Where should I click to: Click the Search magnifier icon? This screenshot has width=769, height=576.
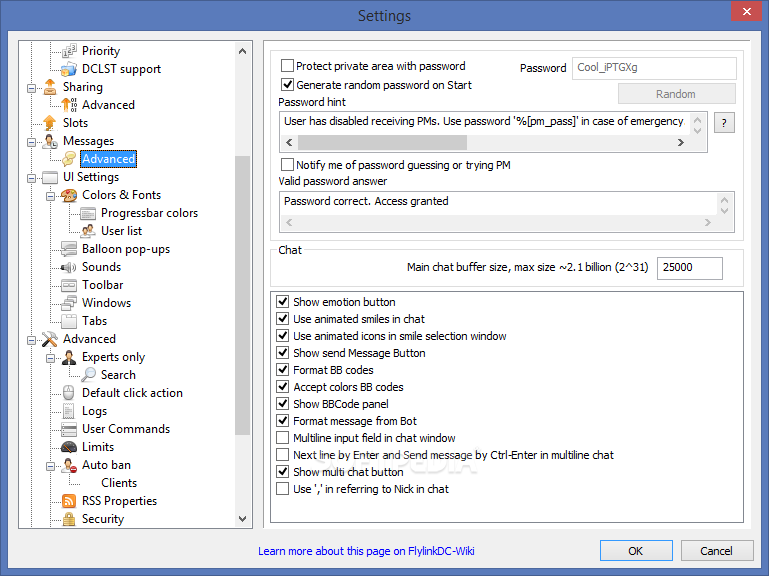click(88, 375)
